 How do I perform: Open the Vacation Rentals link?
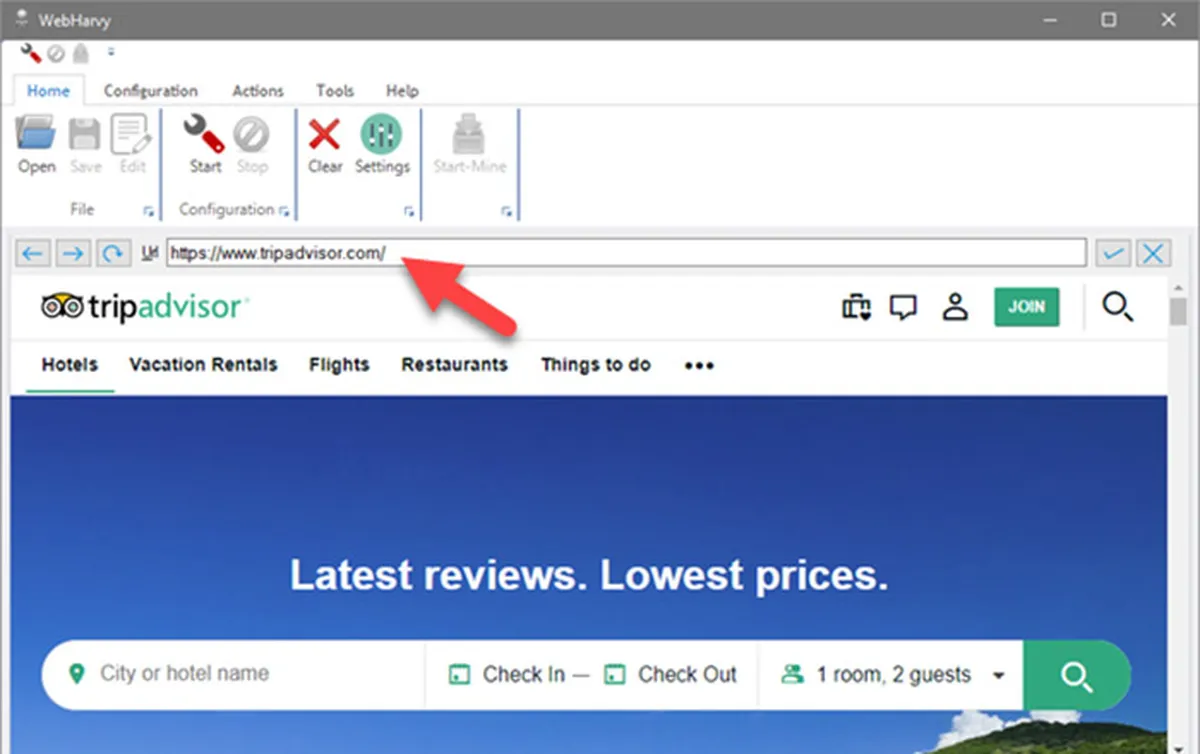tap(203, 365)
